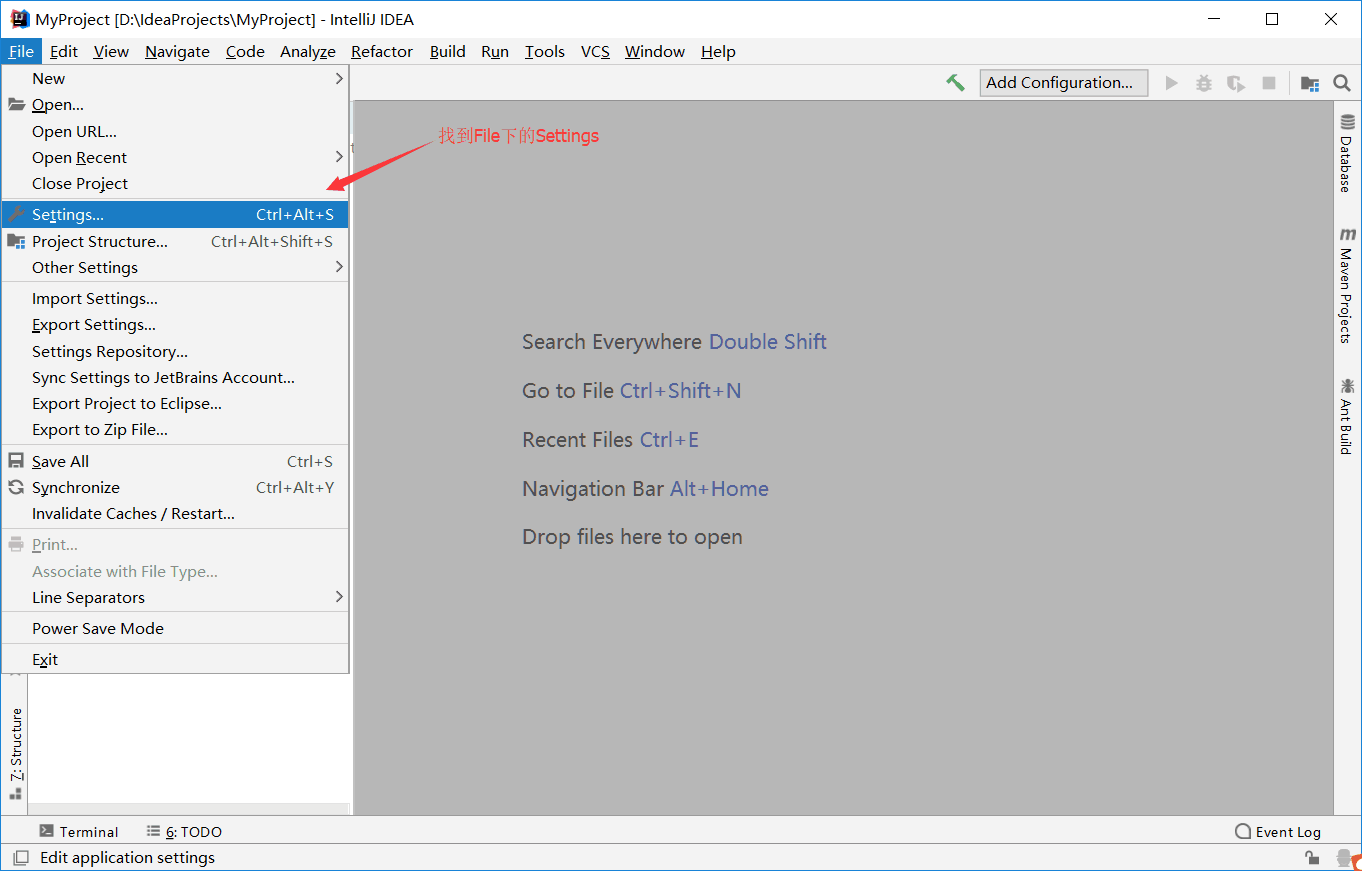Open the Build menu
Image resolution: width=1362 pixels, height=871 pixels.
pyautogui.click(x=448, y=52)
